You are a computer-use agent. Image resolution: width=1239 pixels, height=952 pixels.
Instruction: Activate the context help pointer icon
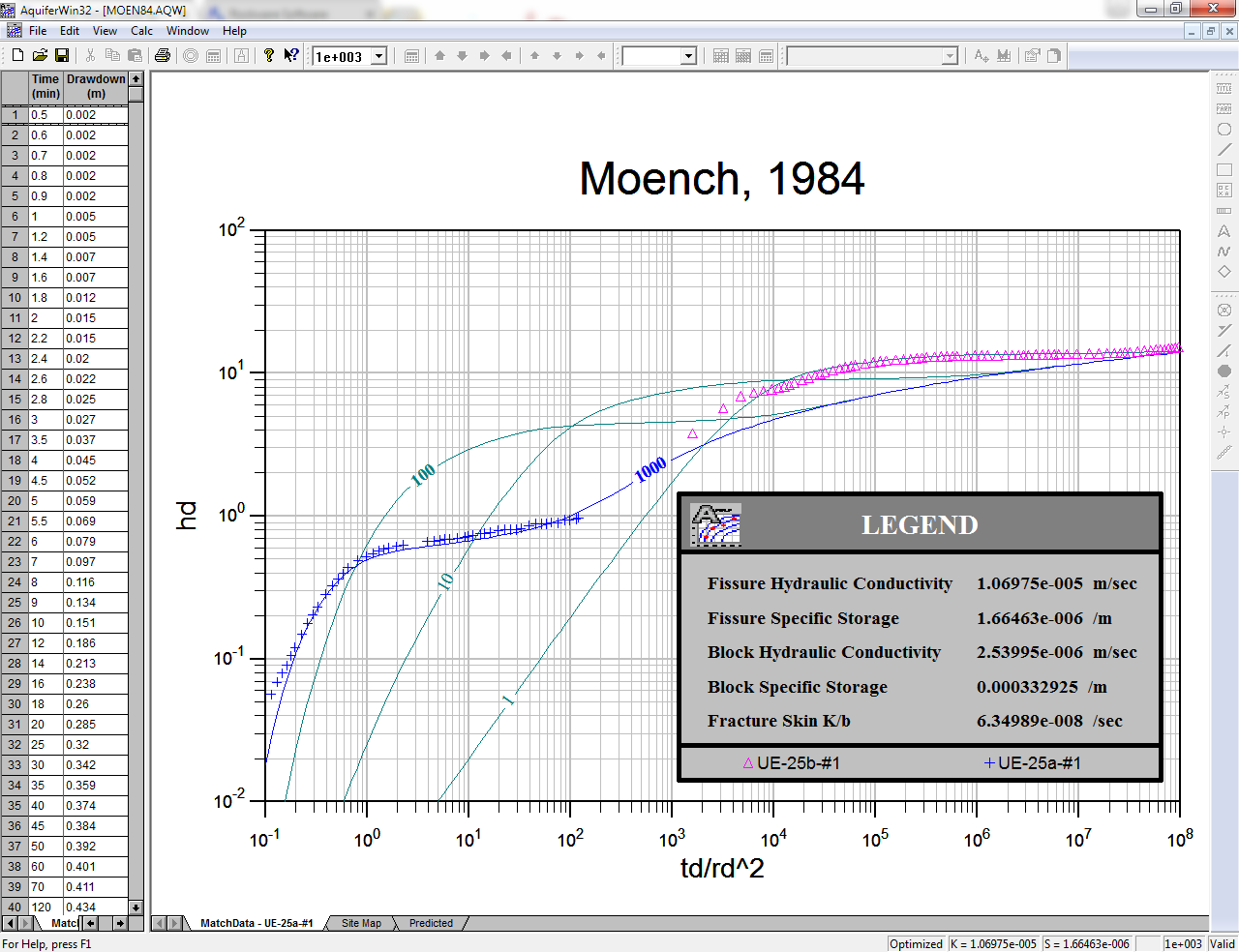(x=290, y=56)
